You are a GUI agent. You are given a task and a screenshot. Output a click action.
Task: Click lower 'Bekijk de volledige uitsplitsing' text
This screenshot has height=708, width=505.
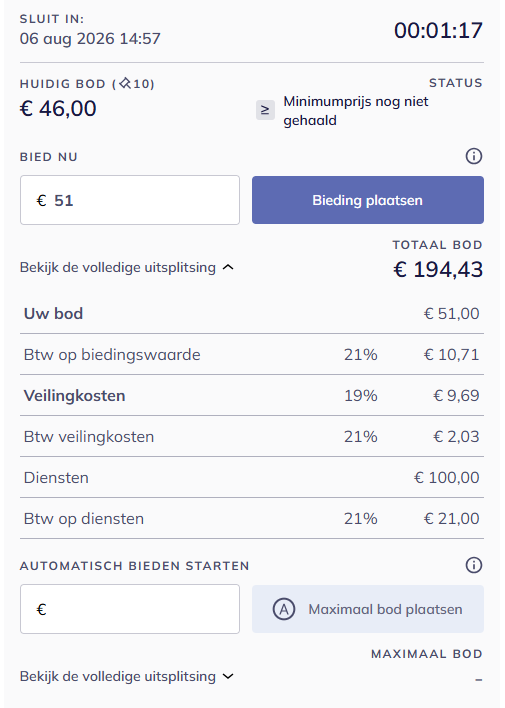(118, 676)
